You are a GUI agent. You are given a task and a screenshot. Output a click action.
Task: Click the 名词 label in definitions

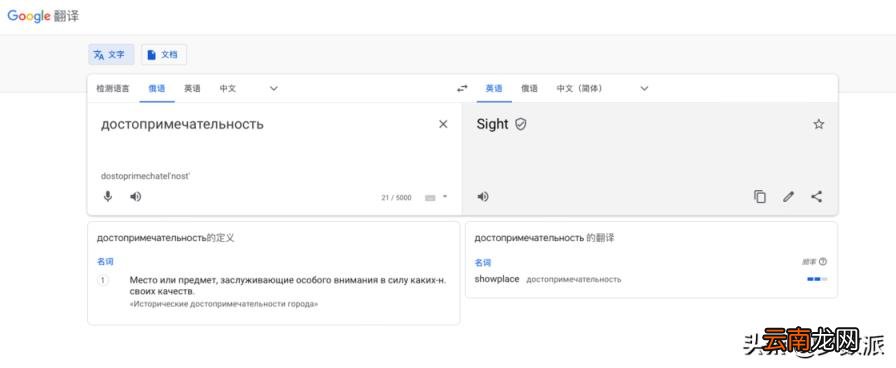pyautogui.click(x=105, y=262)
